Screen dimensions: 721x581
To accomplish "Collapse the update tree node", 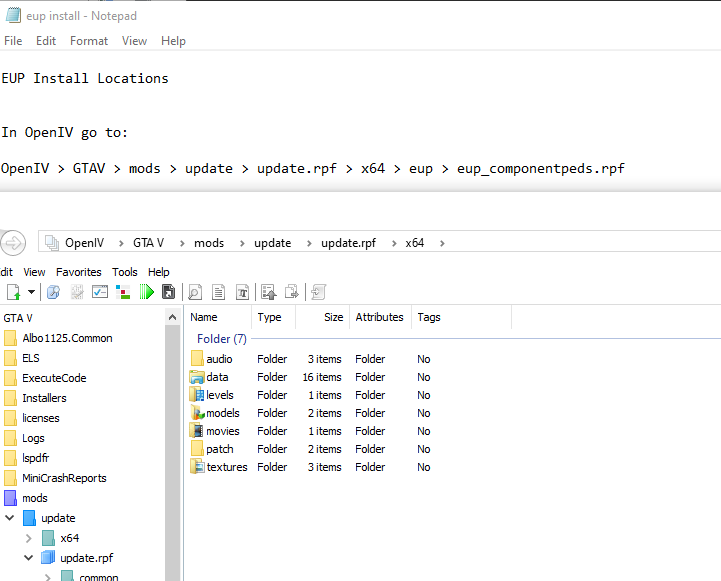I will pos(10,518).
